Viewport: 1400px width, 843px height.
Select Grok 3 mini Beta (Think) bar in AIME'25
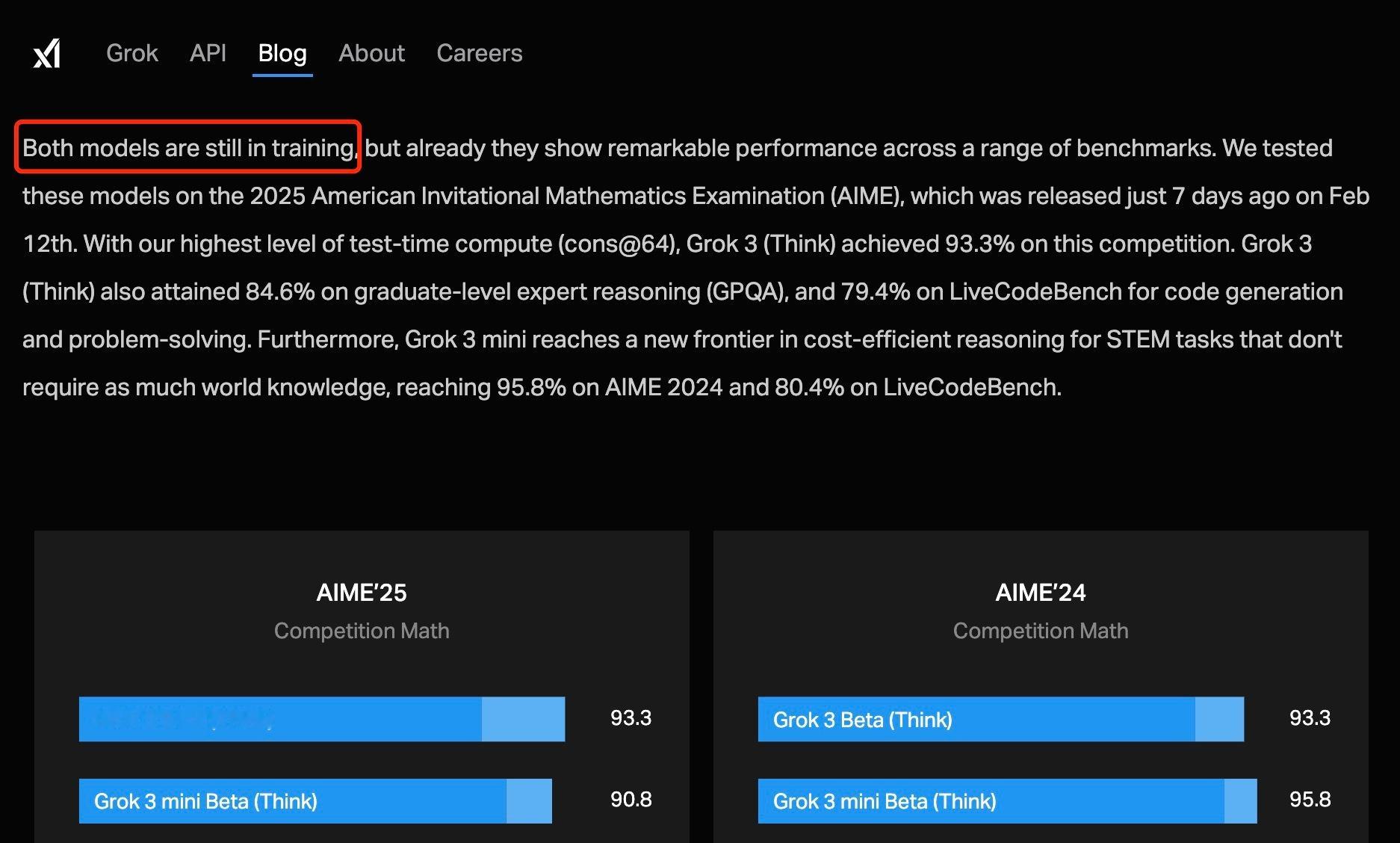click(315, 801)
